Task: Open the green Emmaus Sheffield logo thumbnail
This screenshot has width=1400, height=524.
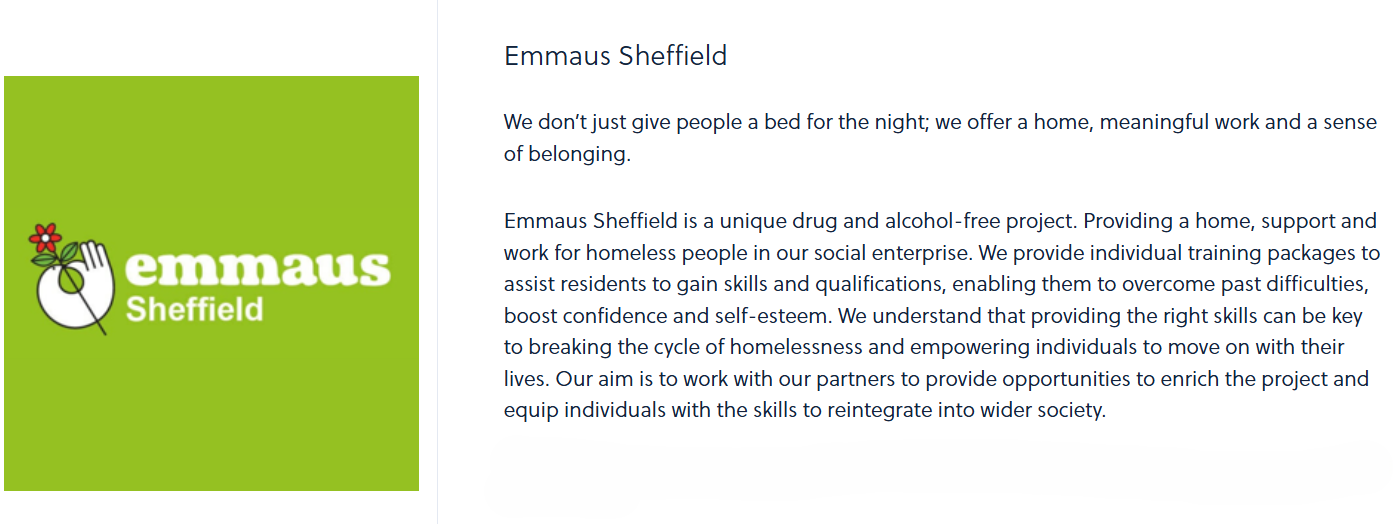Action: (x=211, y=283)
